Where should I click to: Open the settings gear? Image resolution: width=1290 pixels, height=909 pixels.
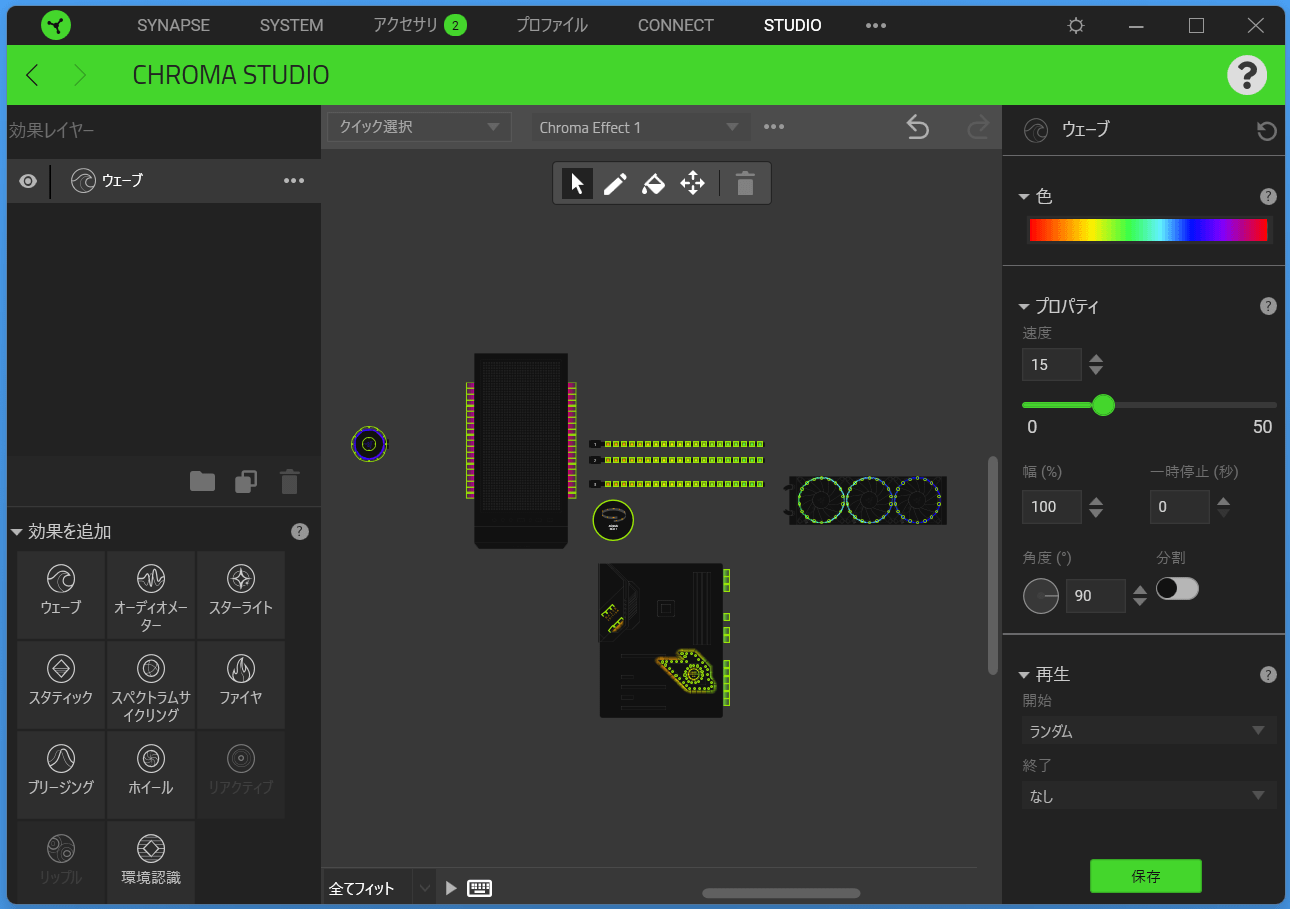click(x=1076, y=26)
